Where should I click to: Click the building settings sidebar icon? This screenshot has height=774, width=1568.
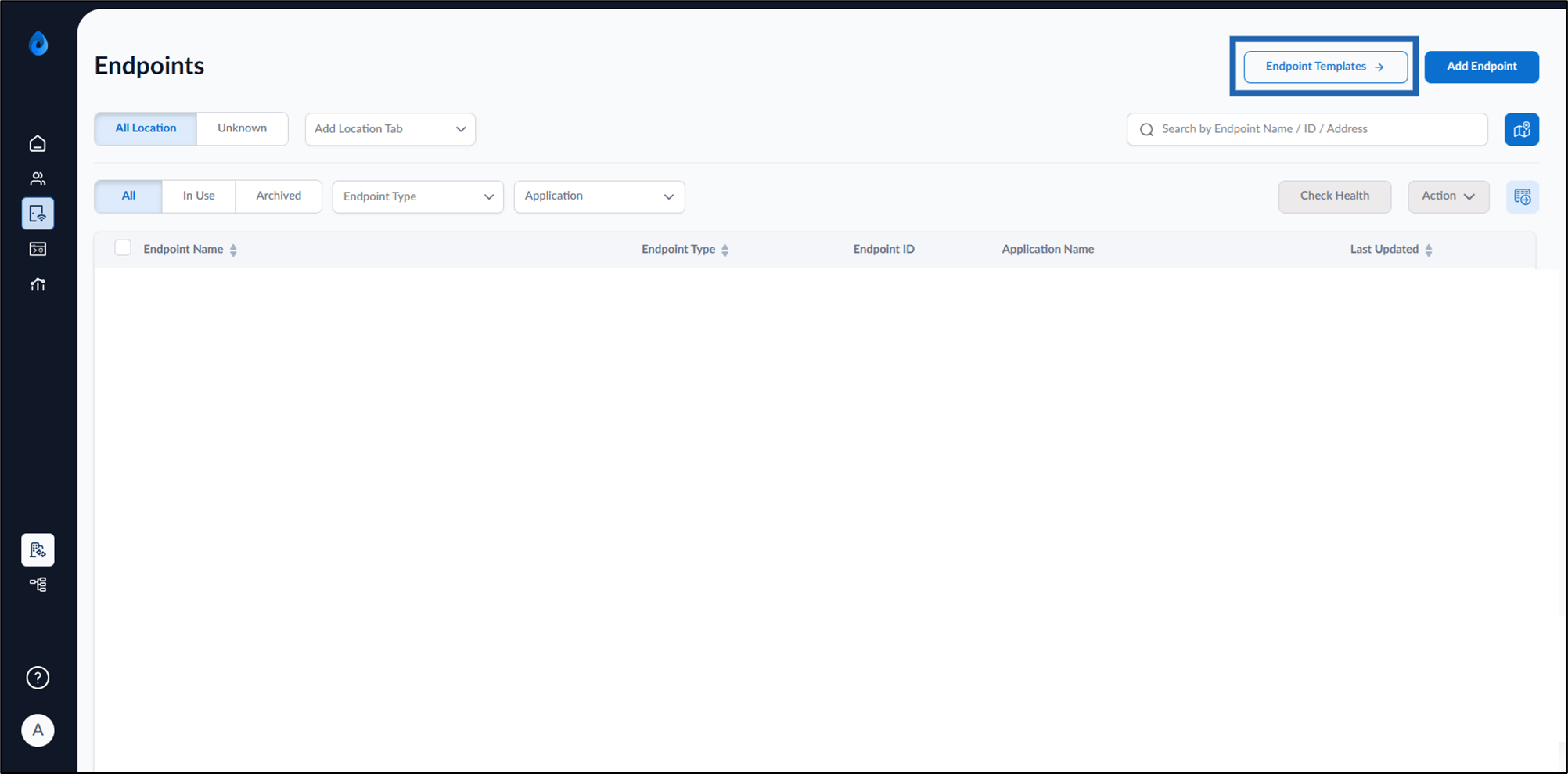pyautogui.click(x=38, y=550)
